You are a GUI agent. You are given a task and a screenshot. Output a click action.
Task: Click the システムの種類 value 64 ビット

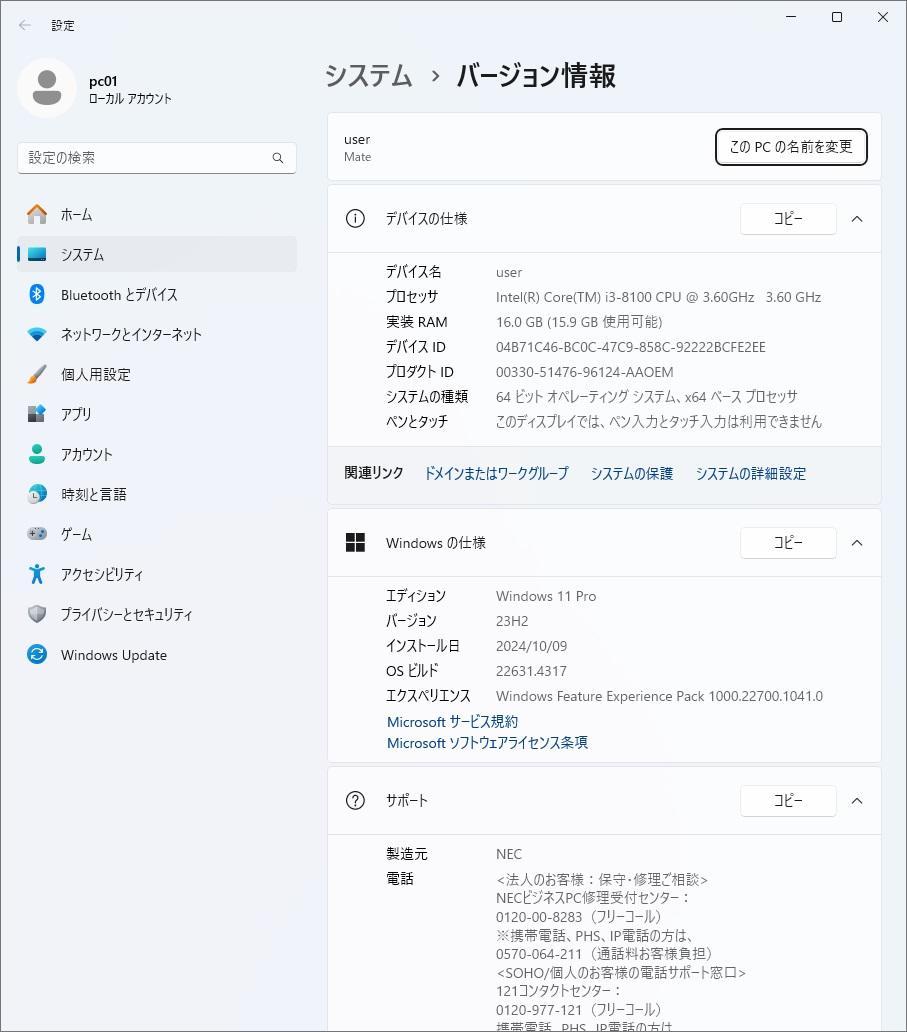646,397
